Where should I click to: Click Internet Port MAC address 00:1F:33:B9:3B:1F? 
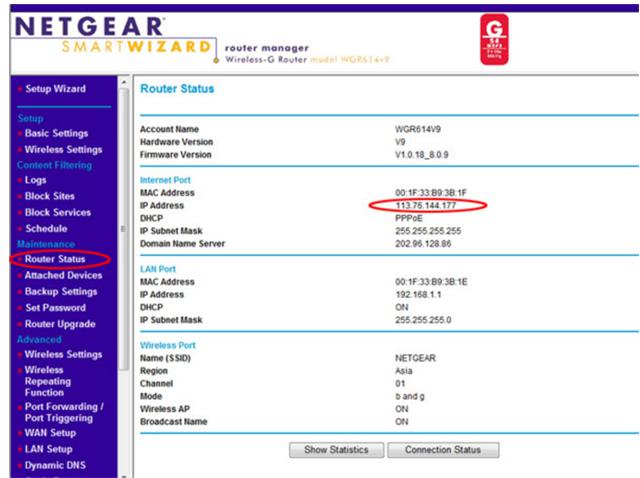click(431, 193)
